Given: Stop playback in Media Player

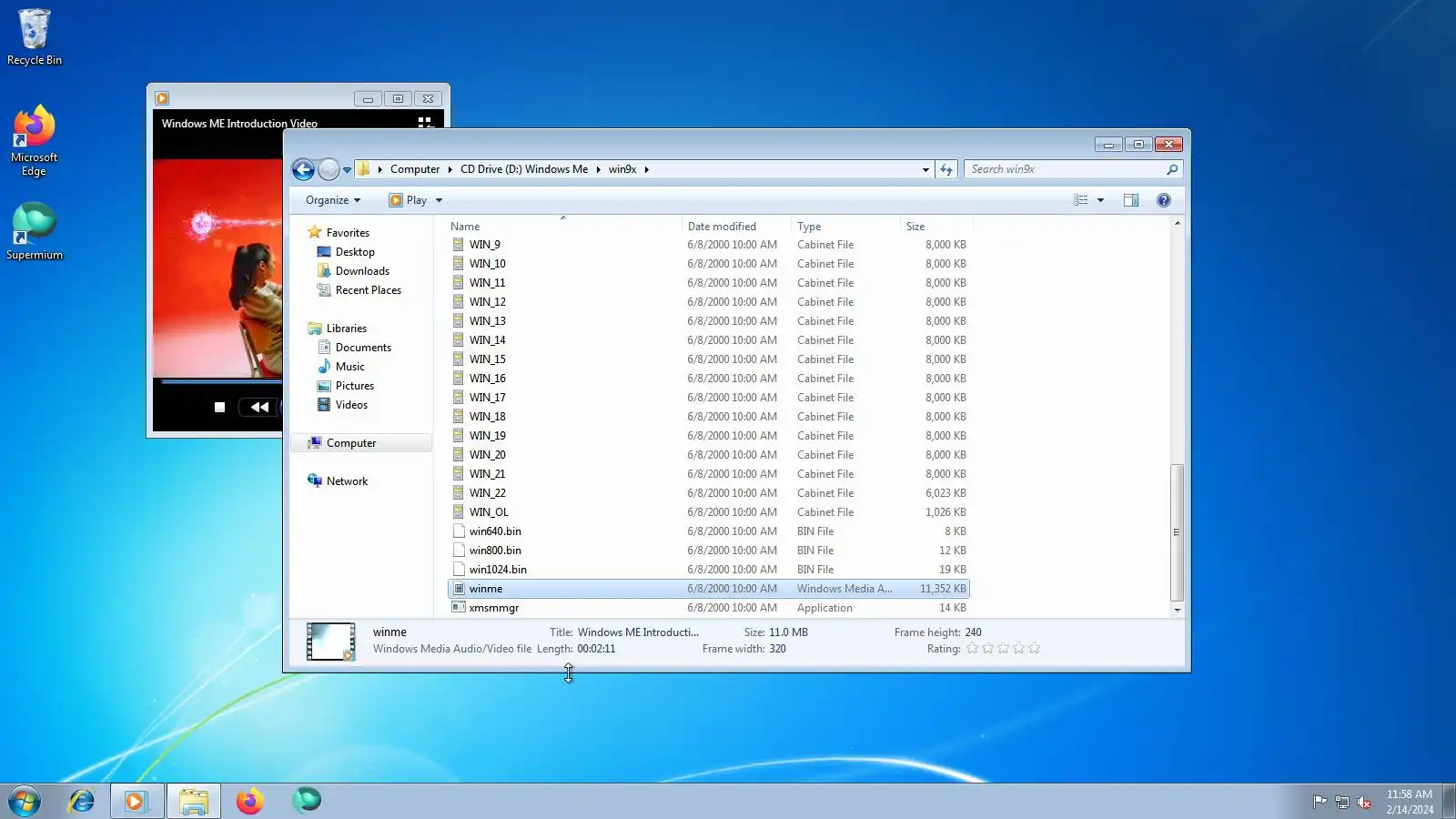Looking at the screenshot, I should [219, 408].
